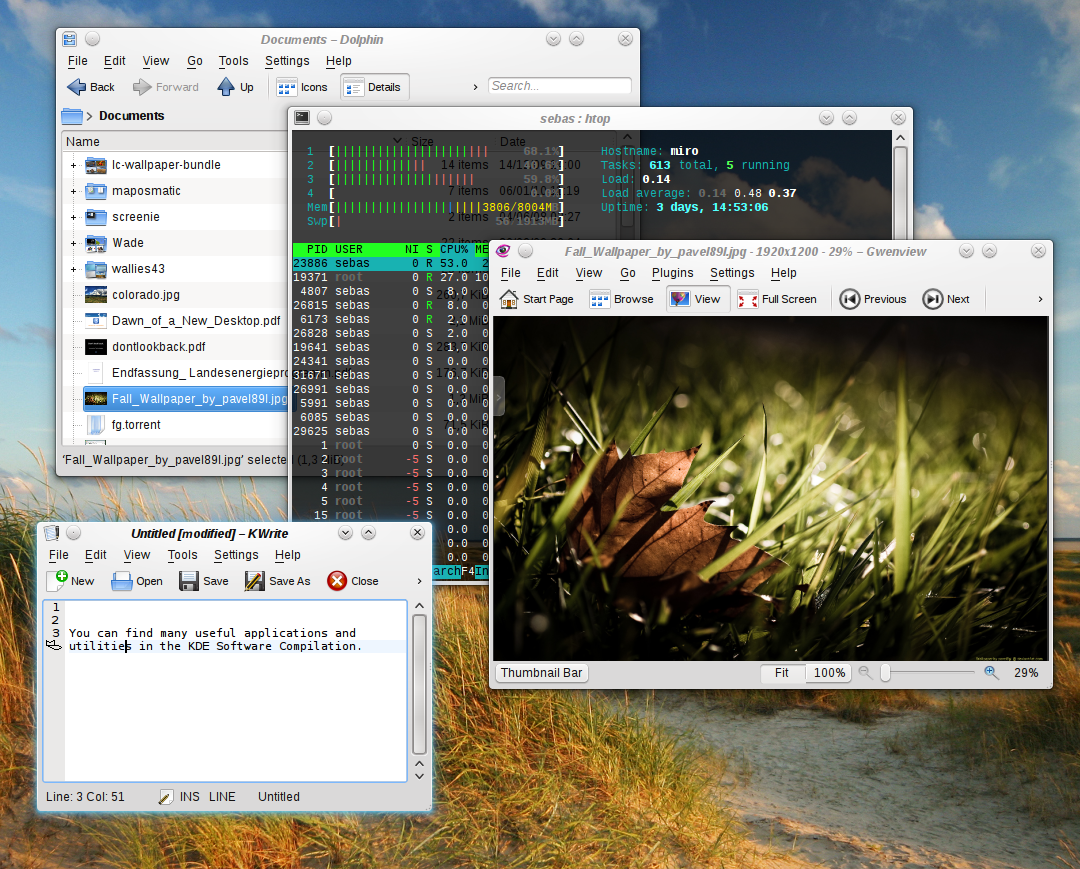
Task: Click Line: 3 Col: 51 status text
Action: tap(85, 797)
